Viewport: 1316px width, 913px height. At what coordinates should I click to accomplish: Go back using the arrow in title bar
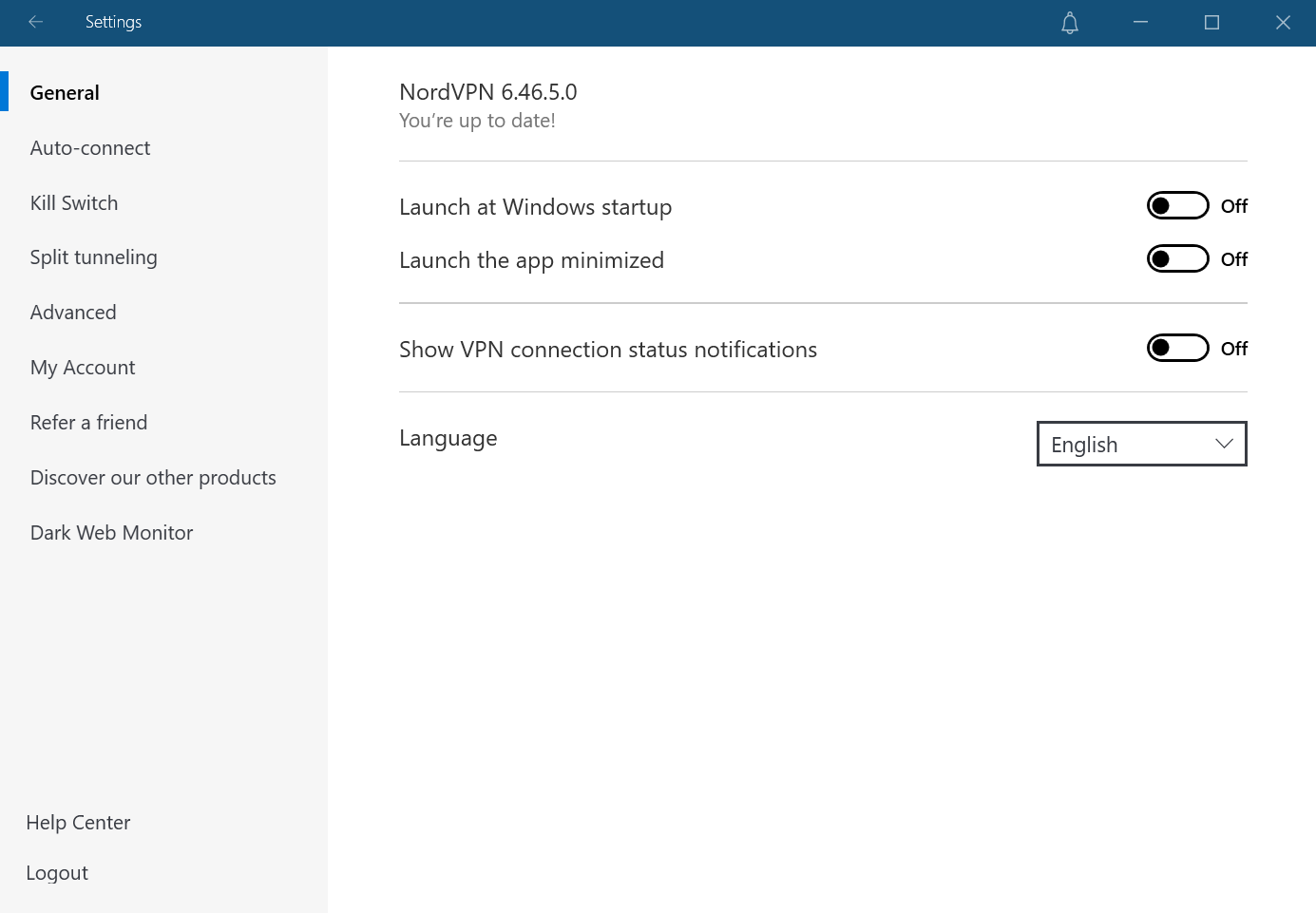[36, 22]
